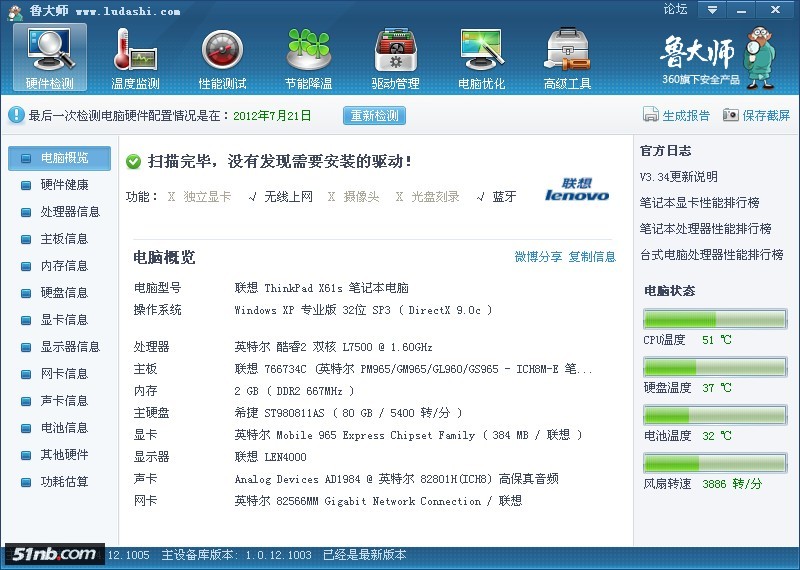Select 显卡信息 in the sidebar
The image size is (800, 570).
click(x=64, y=320)
